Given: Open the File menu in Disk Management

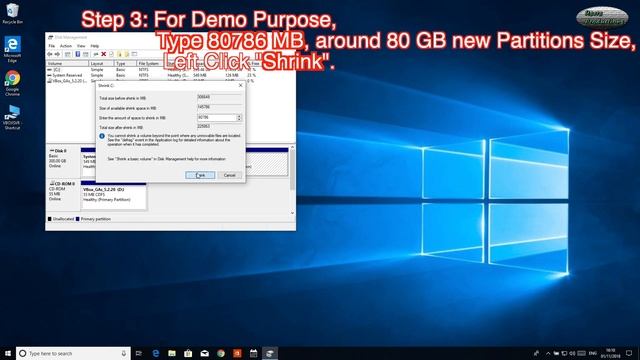Looking at the screenshot, I should [51, 46].
